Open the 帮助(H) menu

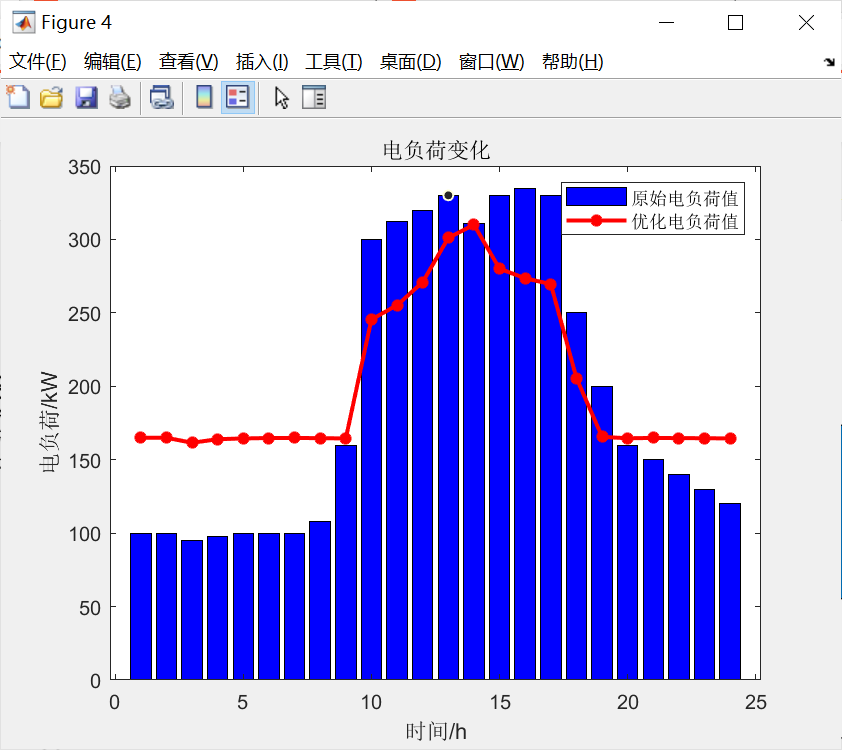click(572, 62)
